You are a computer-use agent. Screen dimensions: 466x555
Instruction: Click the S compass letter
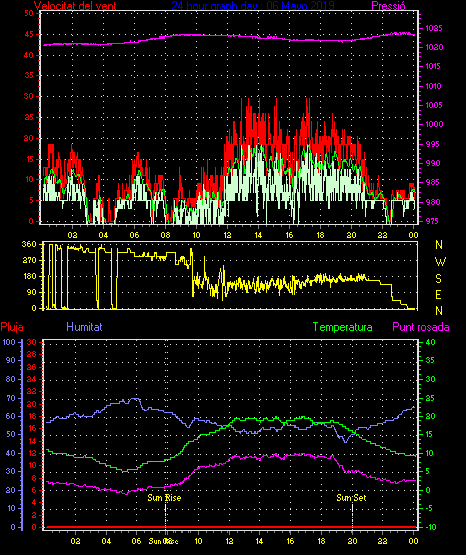tap(439, 279)
